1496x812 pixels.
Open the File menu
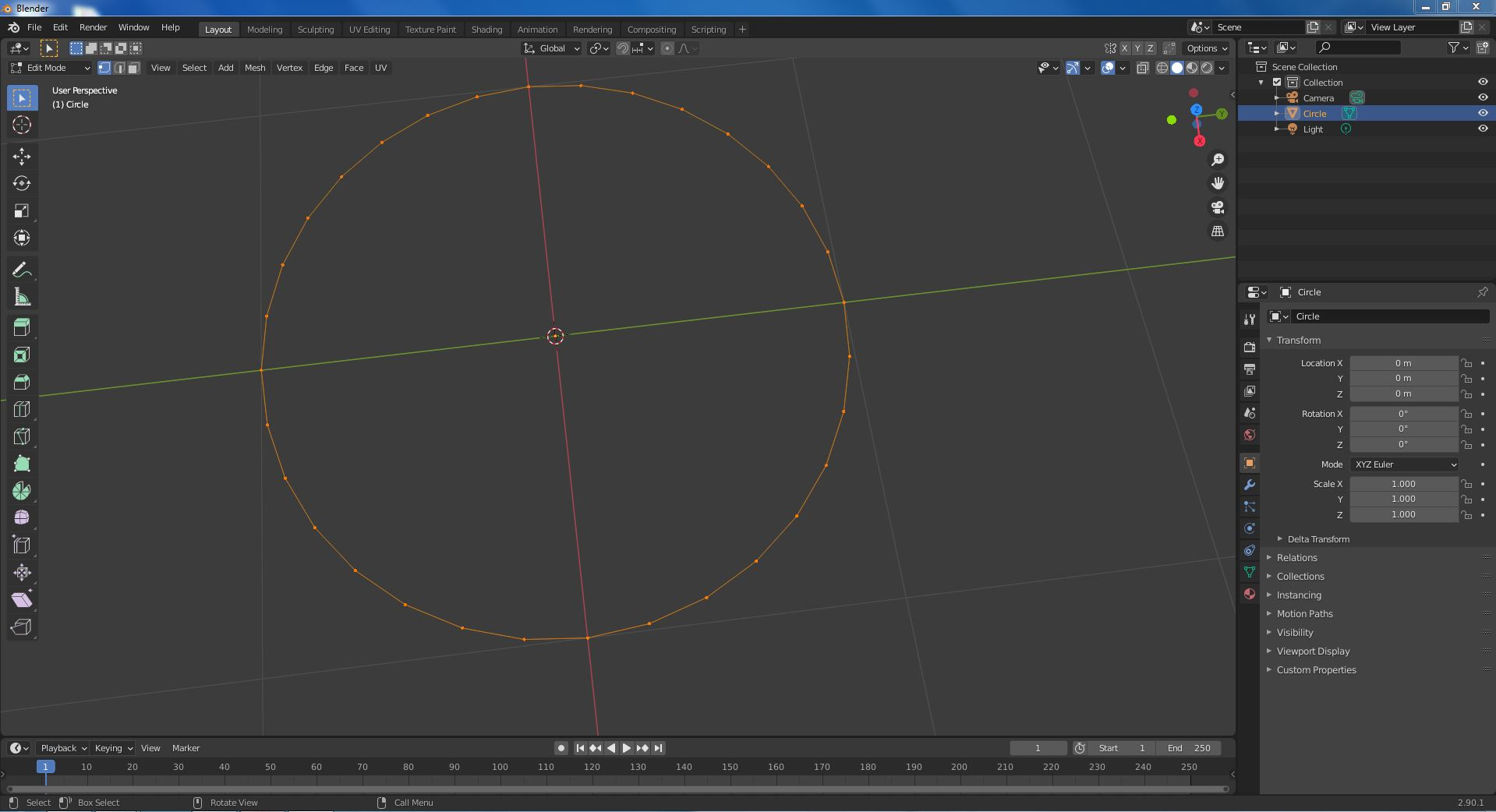pos(34,27)
